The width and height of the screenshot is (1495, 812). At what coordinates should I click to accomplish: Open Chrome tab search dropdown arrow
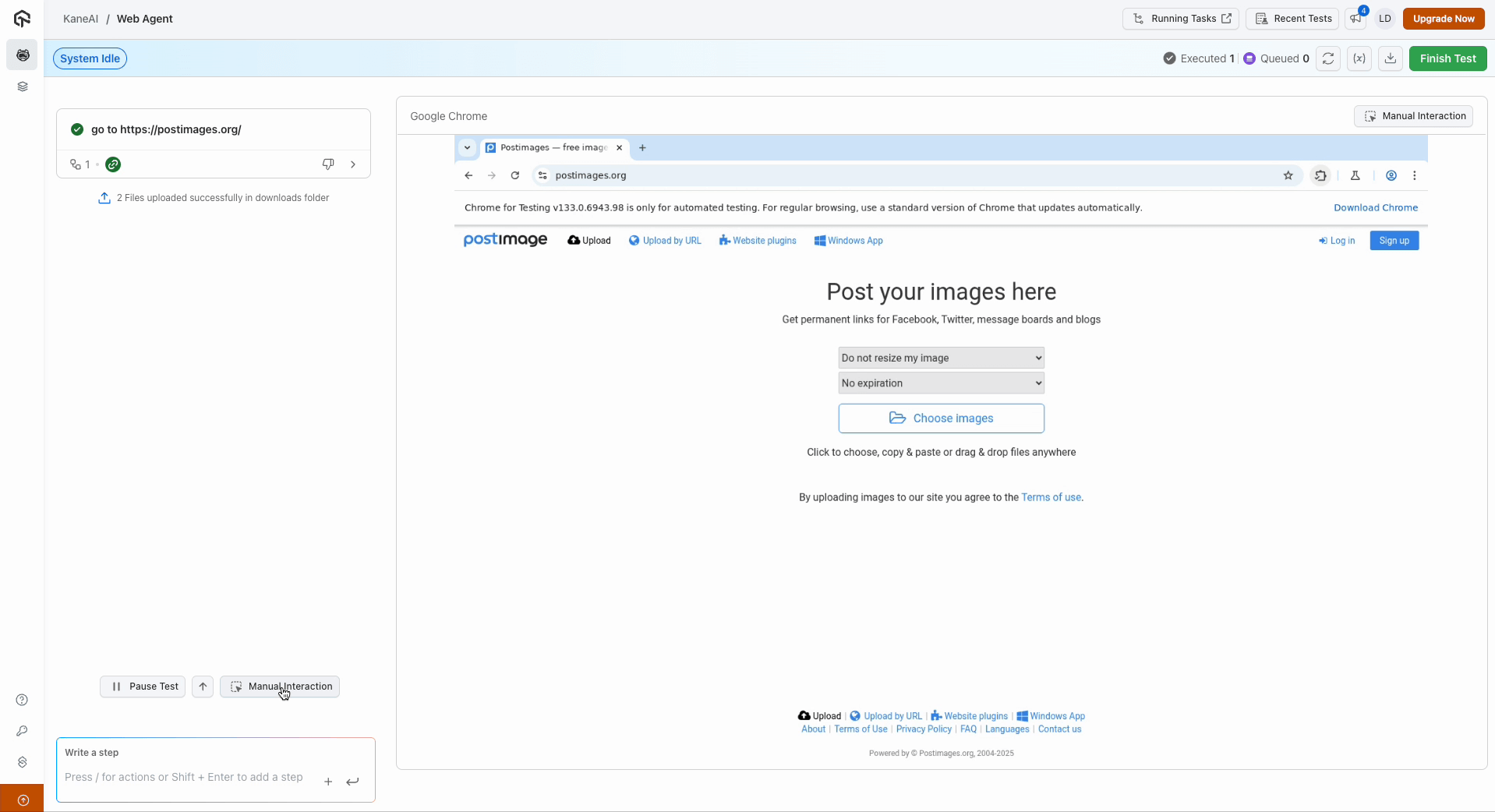click(467, 147)
